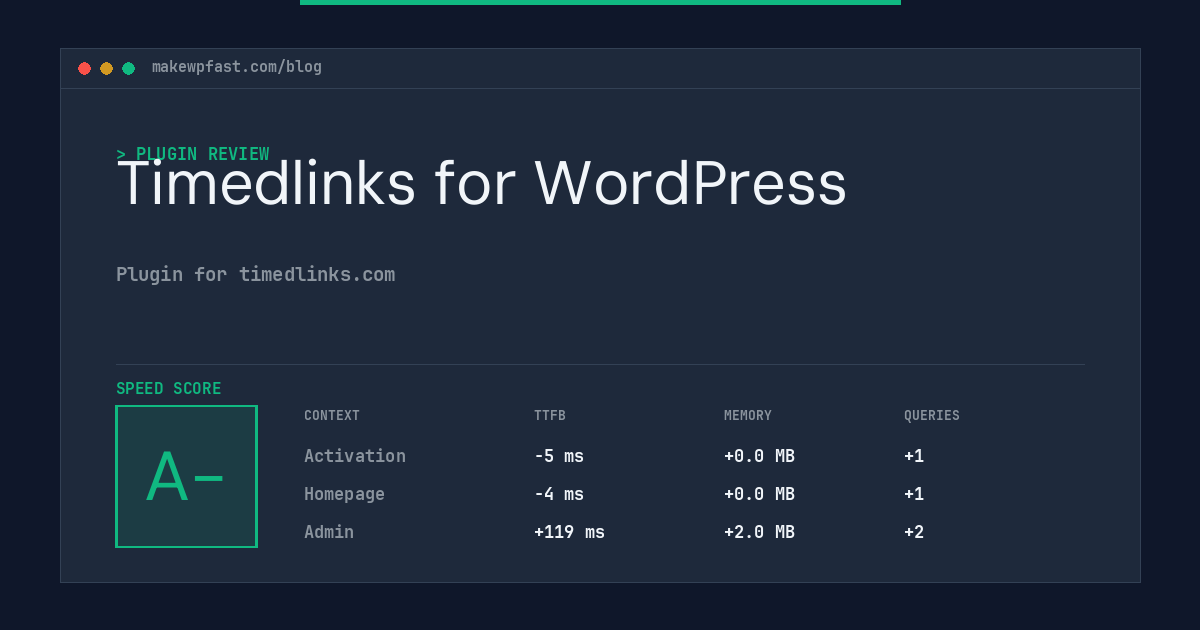Click the yellow window dot
Image resolution: width=1200 pixels, height=630 pixels.
point(106,68)
